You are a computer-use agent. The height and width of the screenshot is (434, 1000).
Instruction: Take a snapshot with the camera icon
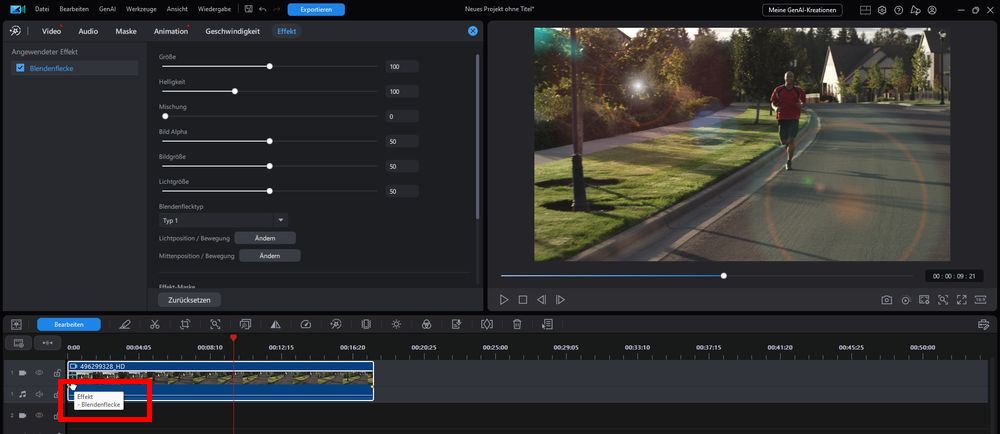[886, 300]
